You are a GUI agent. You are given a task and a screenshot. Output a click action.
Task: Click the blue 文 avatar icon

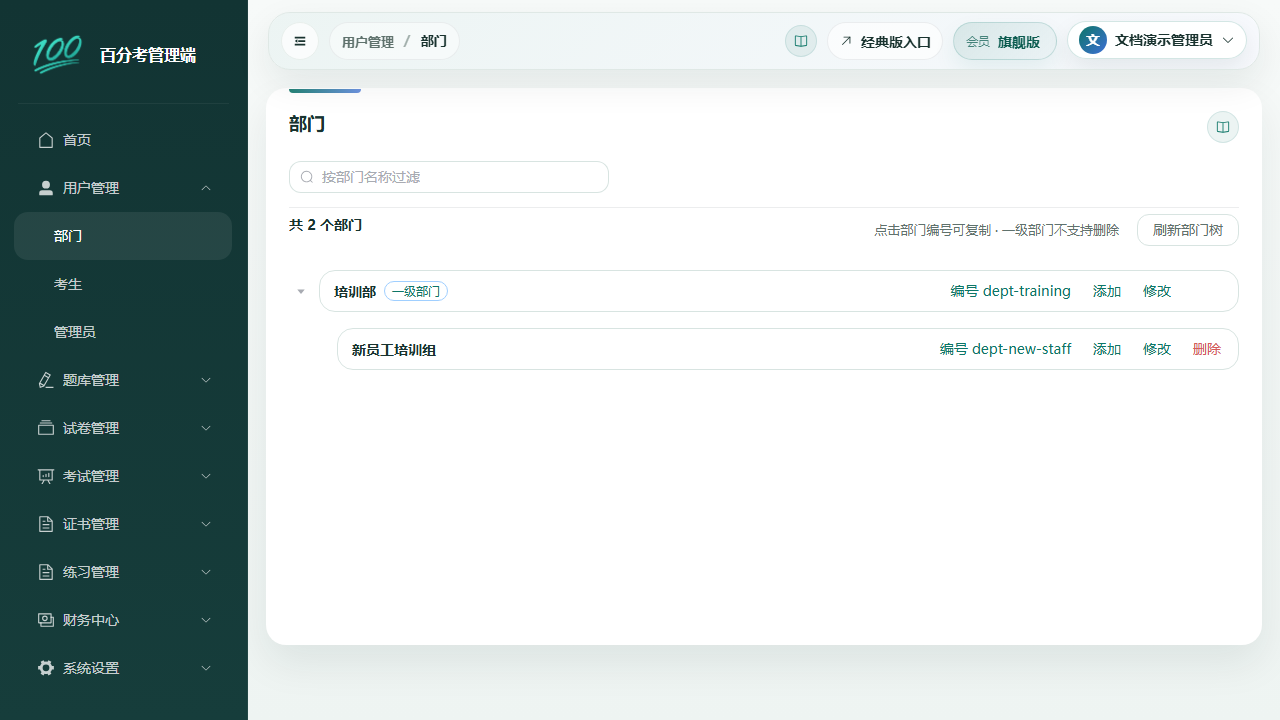tap(1093, 40)
